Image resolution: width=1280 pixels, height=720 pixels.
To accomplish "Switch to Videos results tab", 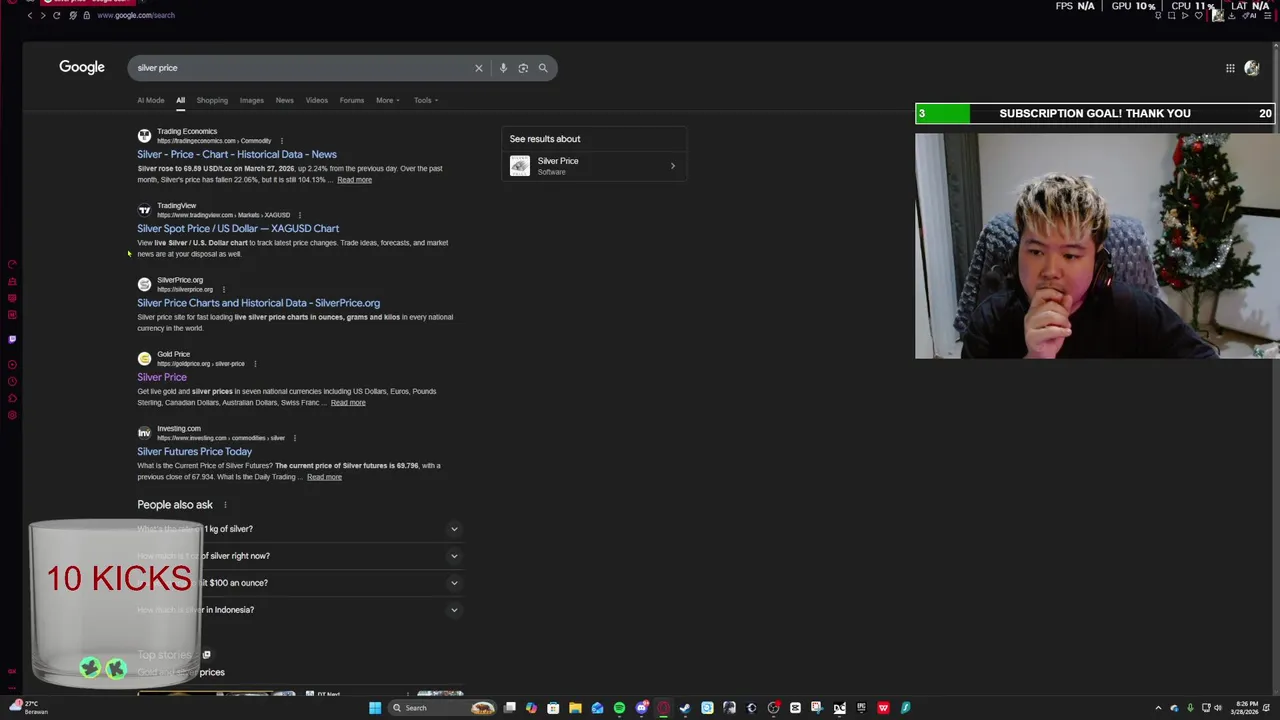I will point(317,100).
